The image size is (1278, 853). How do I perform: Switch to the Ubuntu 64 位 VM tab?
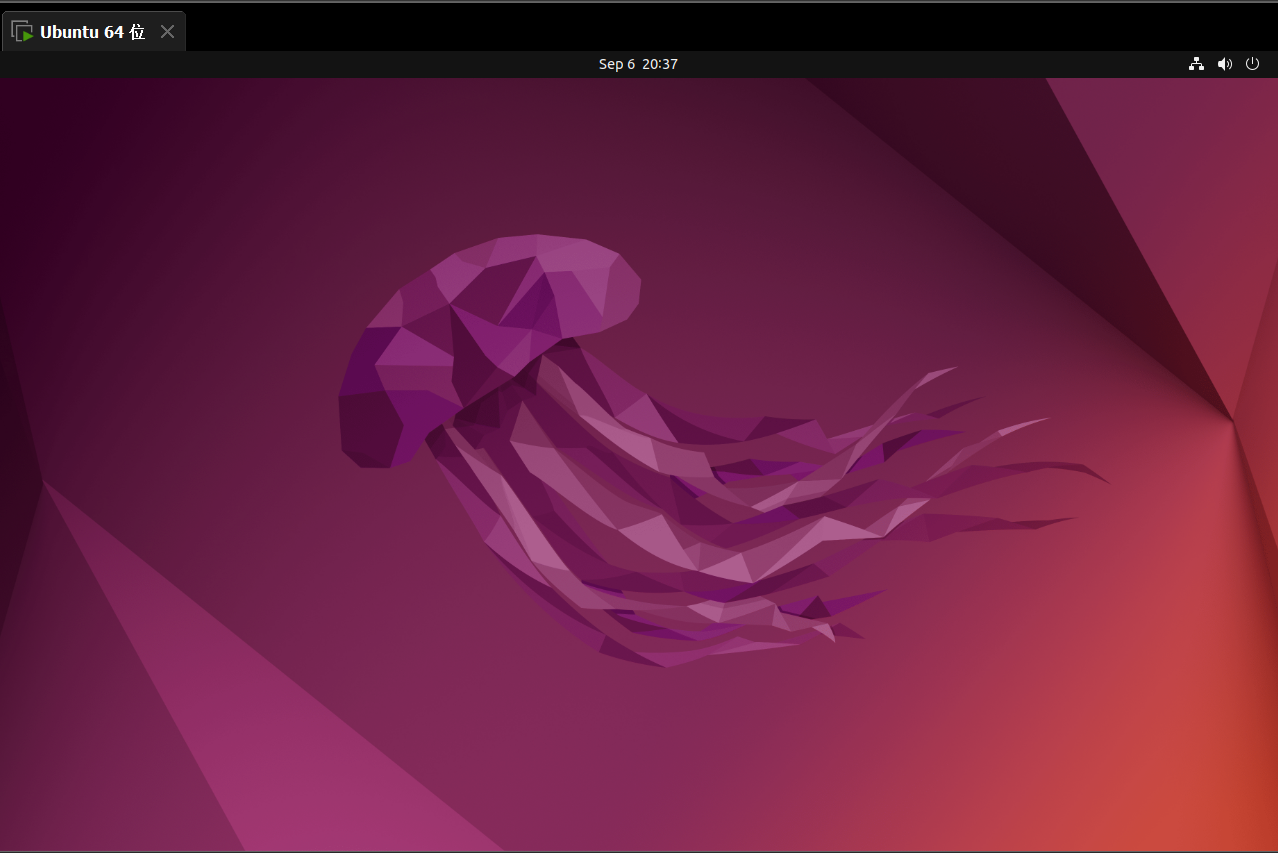point(93,32)
